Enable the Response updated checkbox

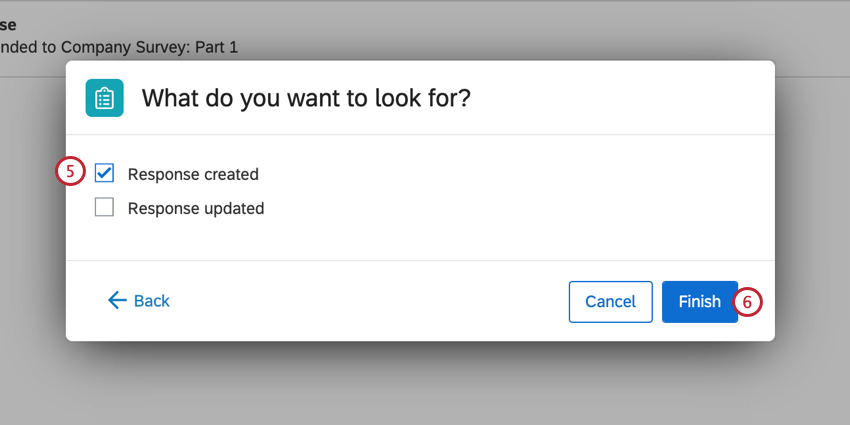[104, 208]
